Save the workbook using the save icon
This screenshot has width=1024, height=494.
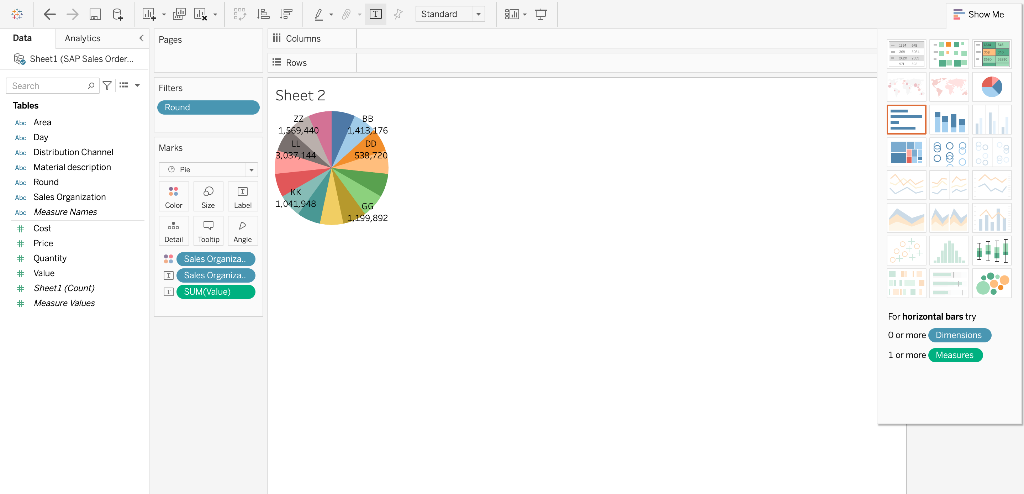(x=95, y=14)
